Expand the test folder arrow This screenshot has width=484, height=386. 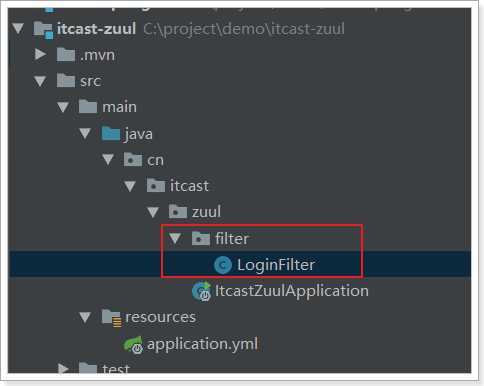click(x=63, y=368)
